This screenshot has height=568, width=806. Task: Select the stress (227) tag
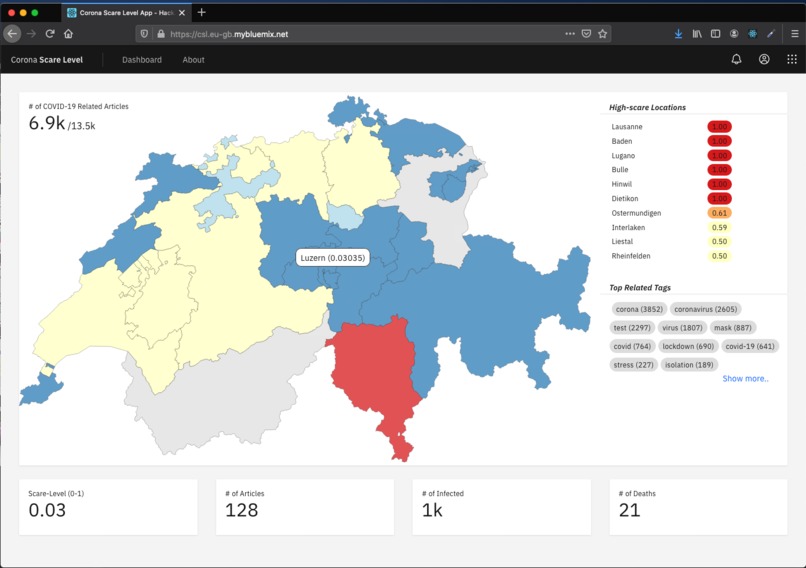click(x=633, y=365)
